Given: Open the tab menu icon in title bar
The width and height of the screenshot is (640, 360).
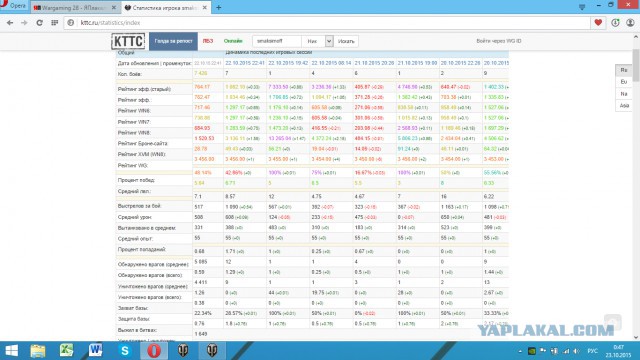Looking at the screenshot, I should pos(582,7).
